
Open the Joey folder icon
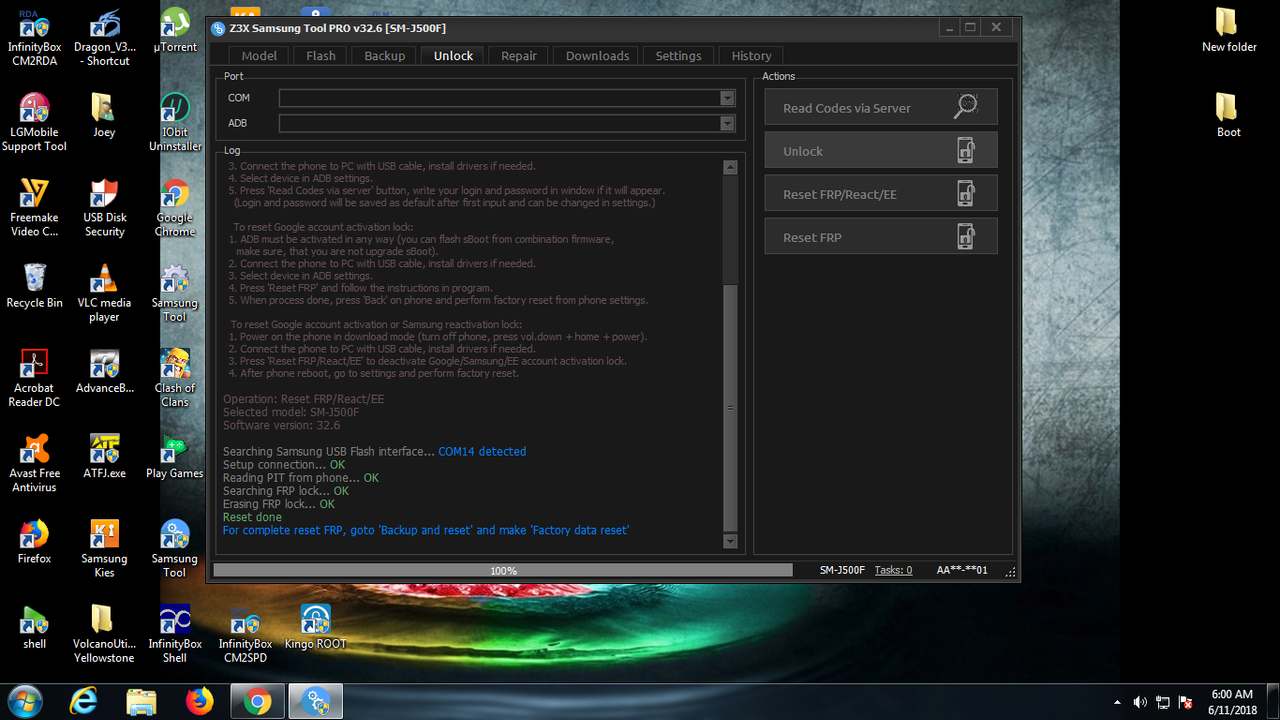(x=104, y=116)
